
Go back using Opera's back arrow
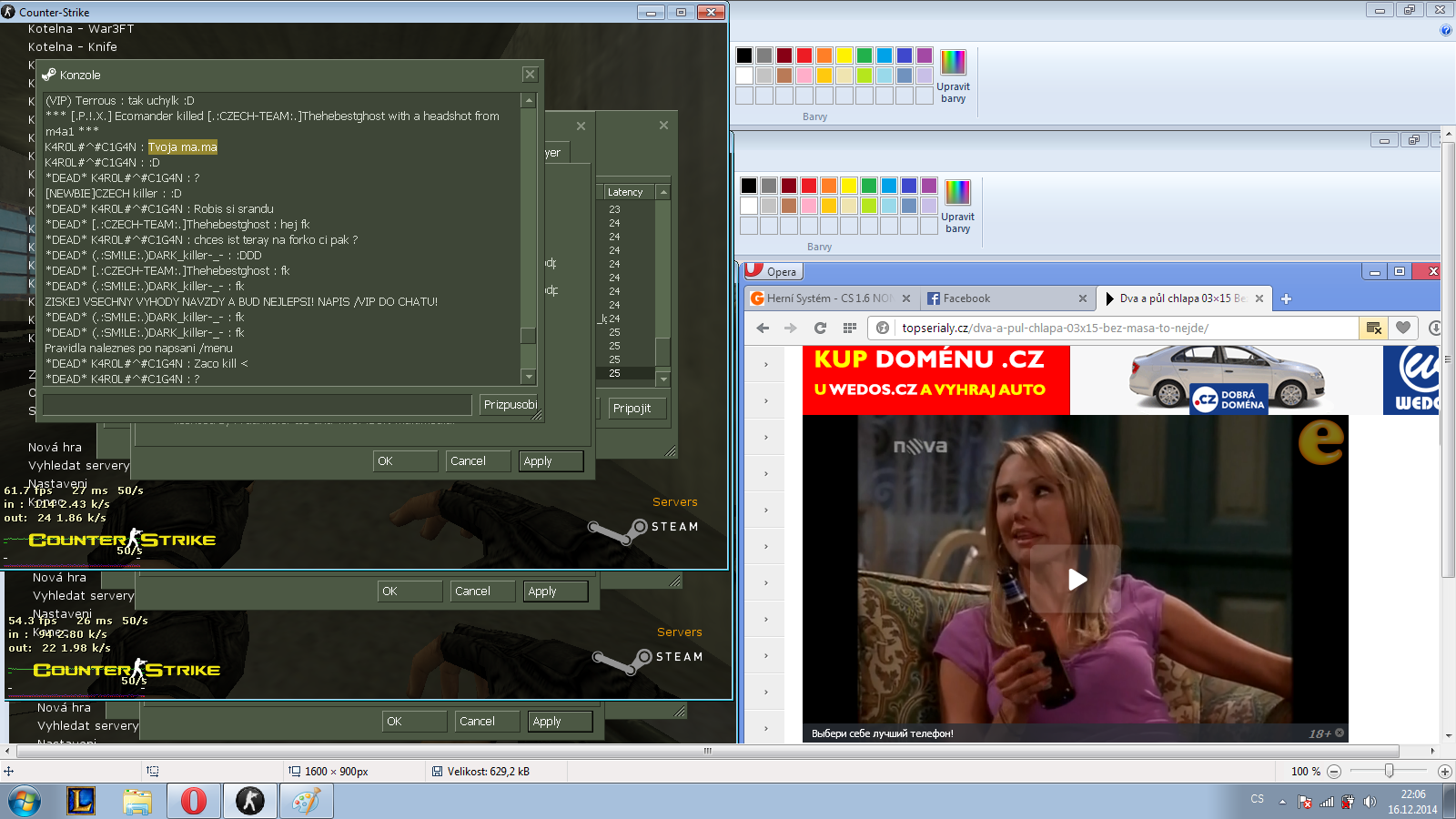(x=763, y=329)
